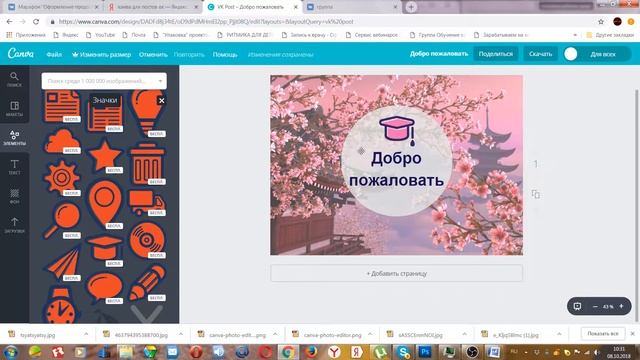Bookmark this page with the star
Image resolution: width=640 pixels, height=360 pixels.
click(601, 22)
